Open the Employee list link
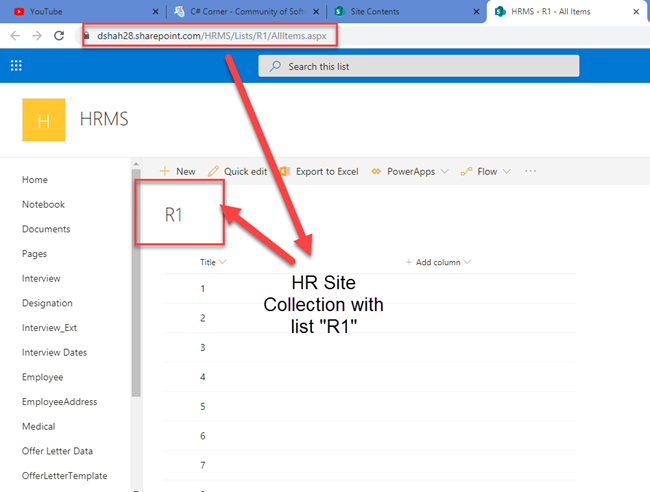650x492 pixels. tap(43, 377)
